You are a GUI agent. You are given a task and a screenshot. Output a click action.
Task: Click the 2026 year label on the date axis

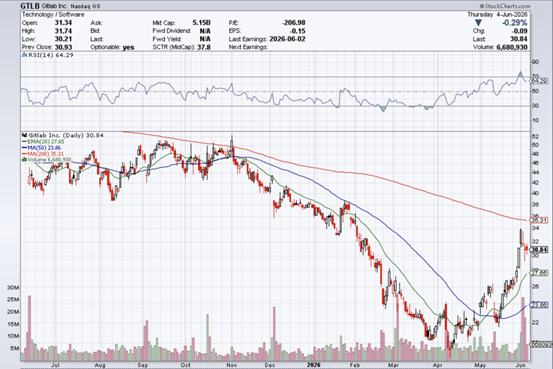pos(314,365)
